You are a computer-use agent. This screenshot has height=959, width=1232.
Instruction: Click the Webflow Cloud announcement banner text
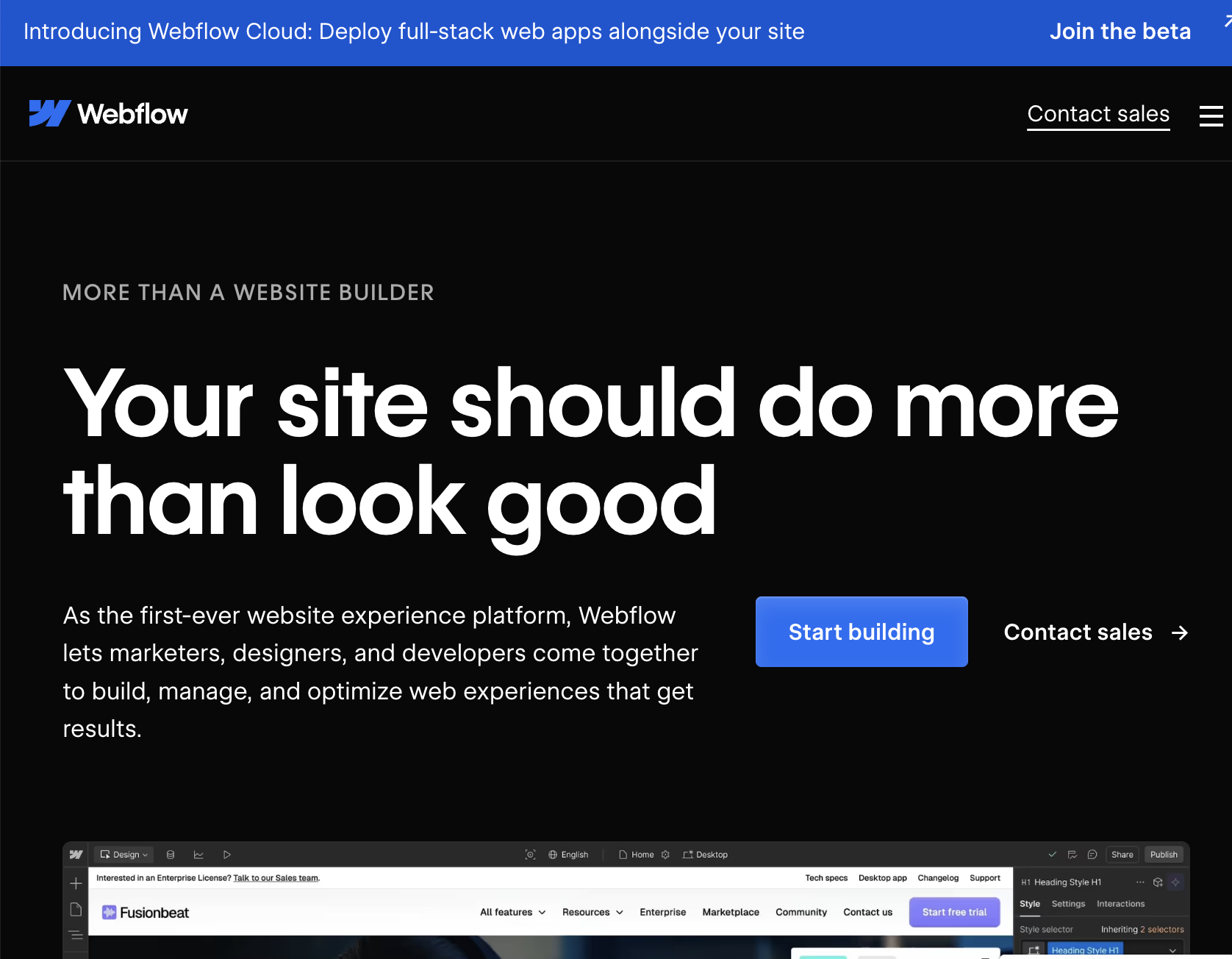coord(414,32)
